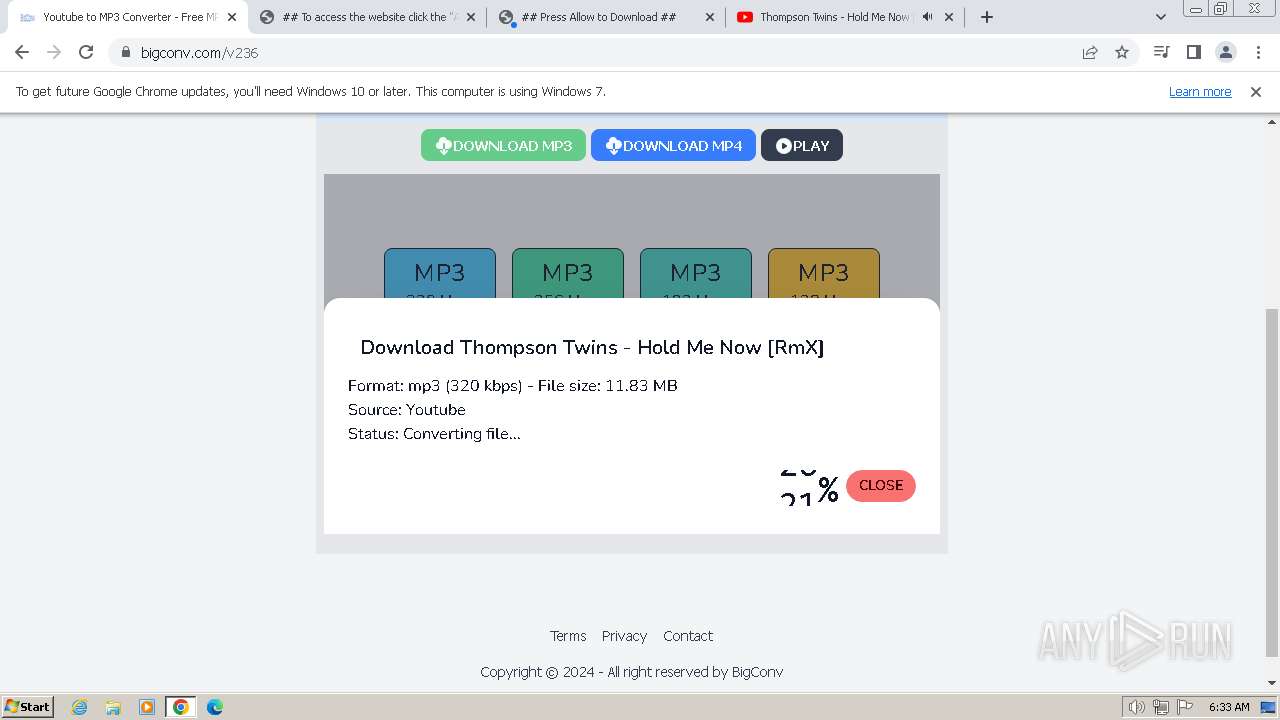This screenshot has height=720, width=1280.
Task: Click the Format mp3 320 kbps line
Action: click(x=513, y=385)
